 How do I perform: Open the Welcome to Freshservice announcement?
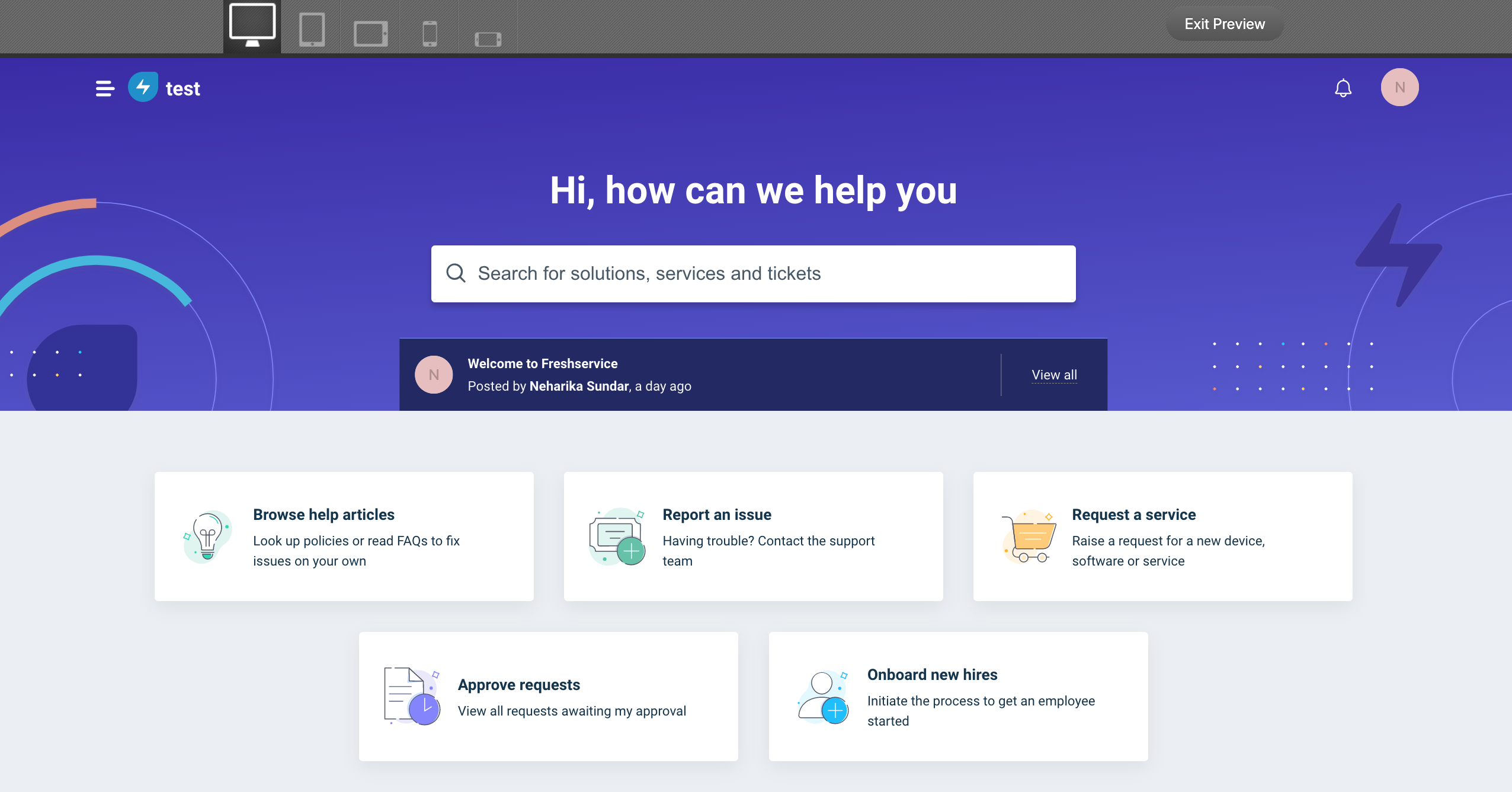click(x=542, y=363)
